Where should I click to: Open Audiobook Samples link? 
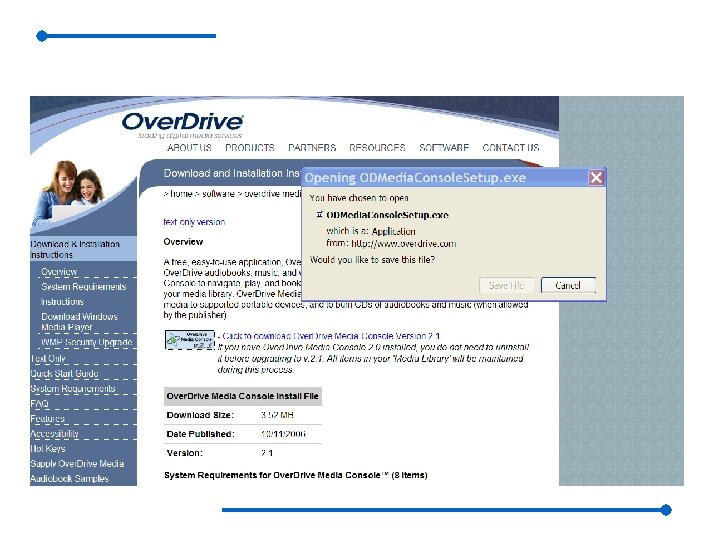coord(69,478)
